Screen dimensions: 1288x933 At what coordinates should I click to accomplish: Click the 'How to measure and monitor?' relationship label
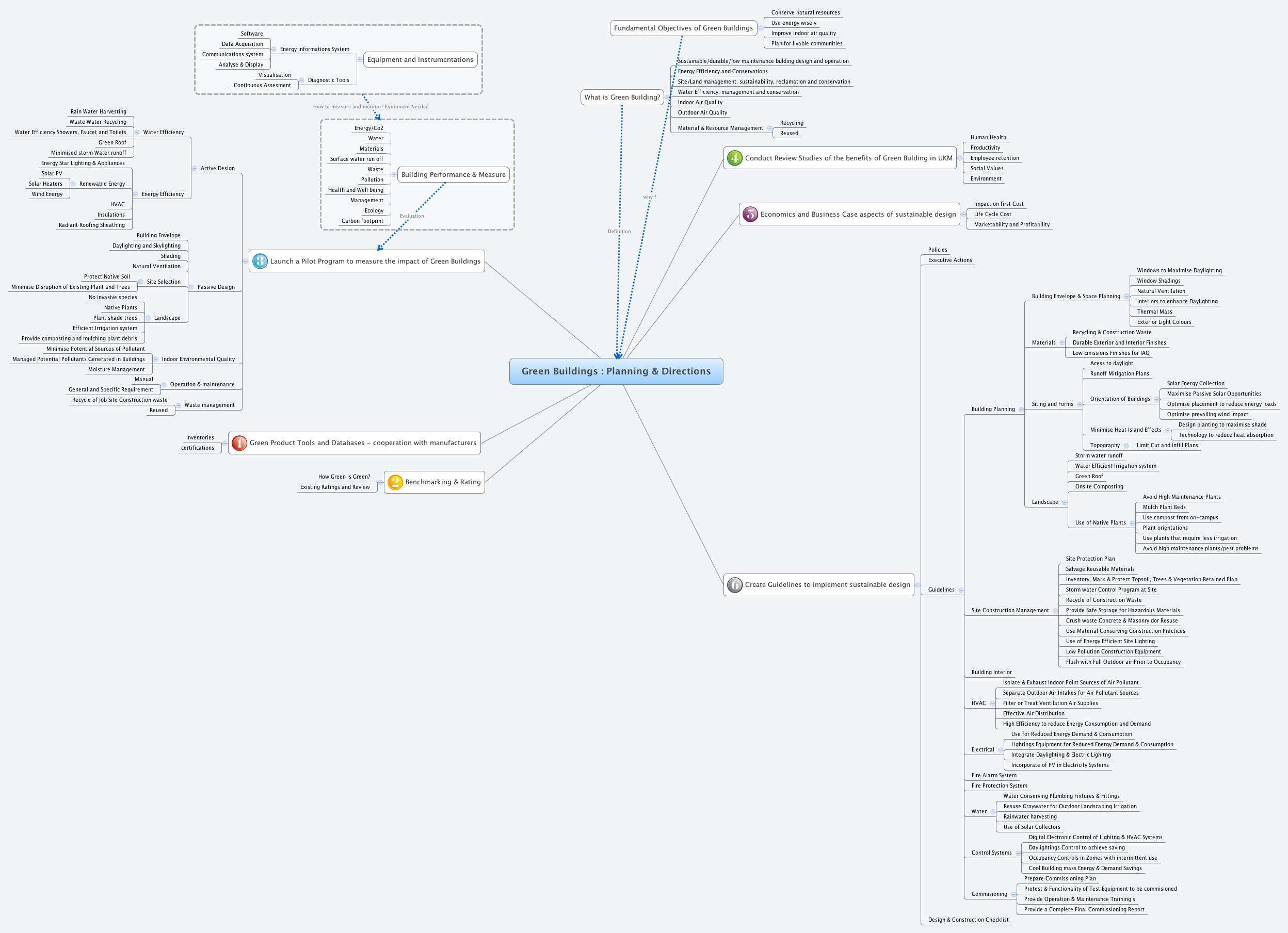[372, 106]
